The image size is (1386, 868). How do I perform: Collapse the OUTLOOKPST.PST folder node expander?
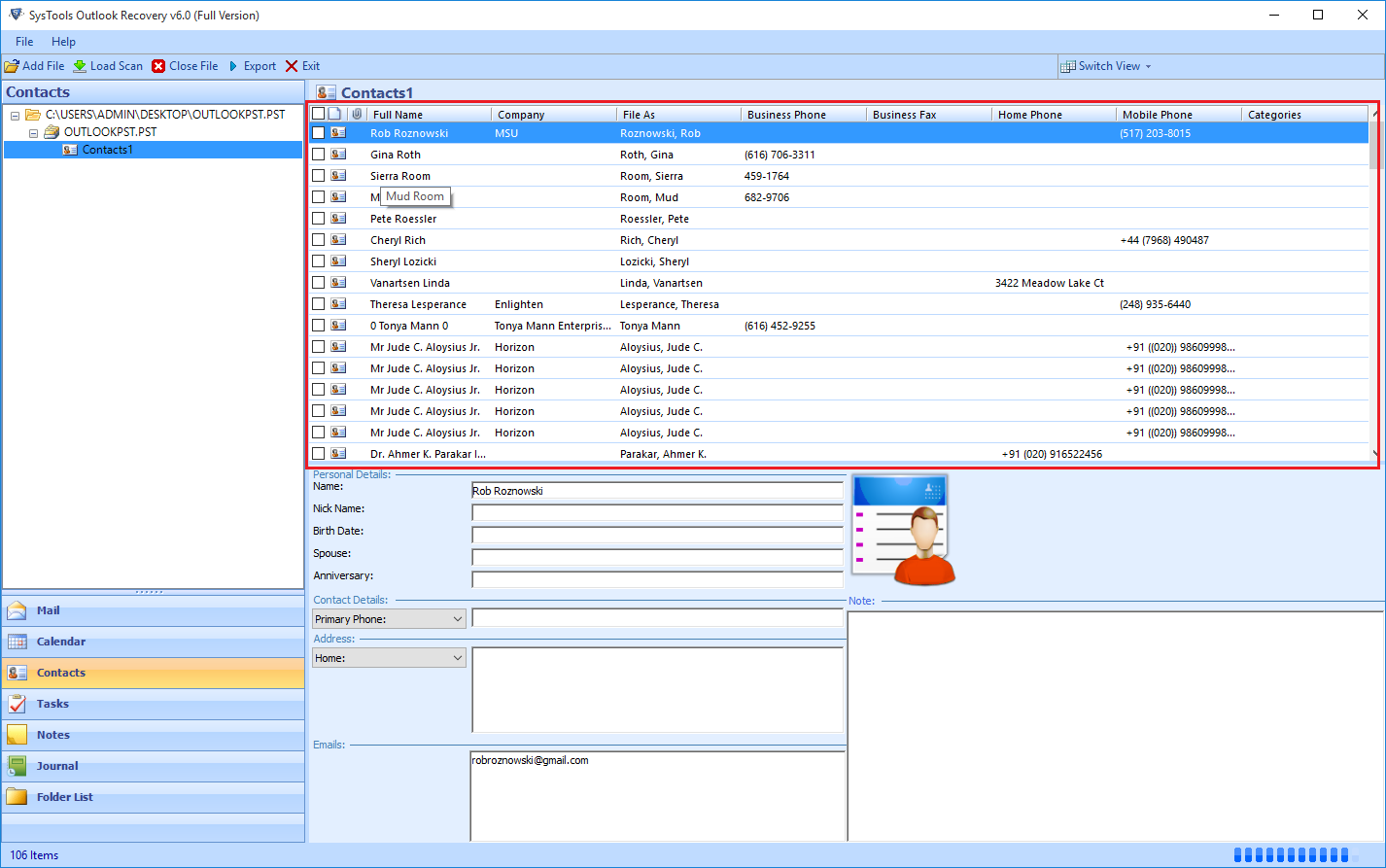(x=33, y=133)
